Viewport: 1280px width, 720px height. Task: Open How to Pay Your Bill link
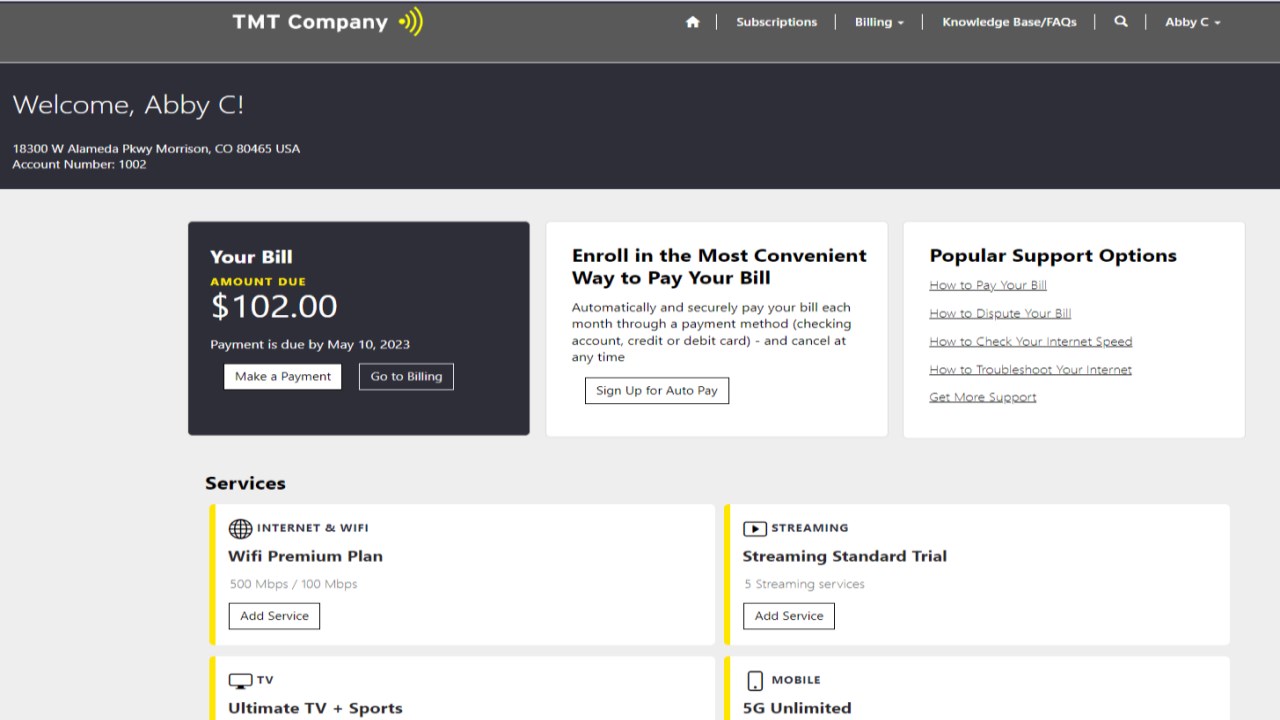[988, 285]
